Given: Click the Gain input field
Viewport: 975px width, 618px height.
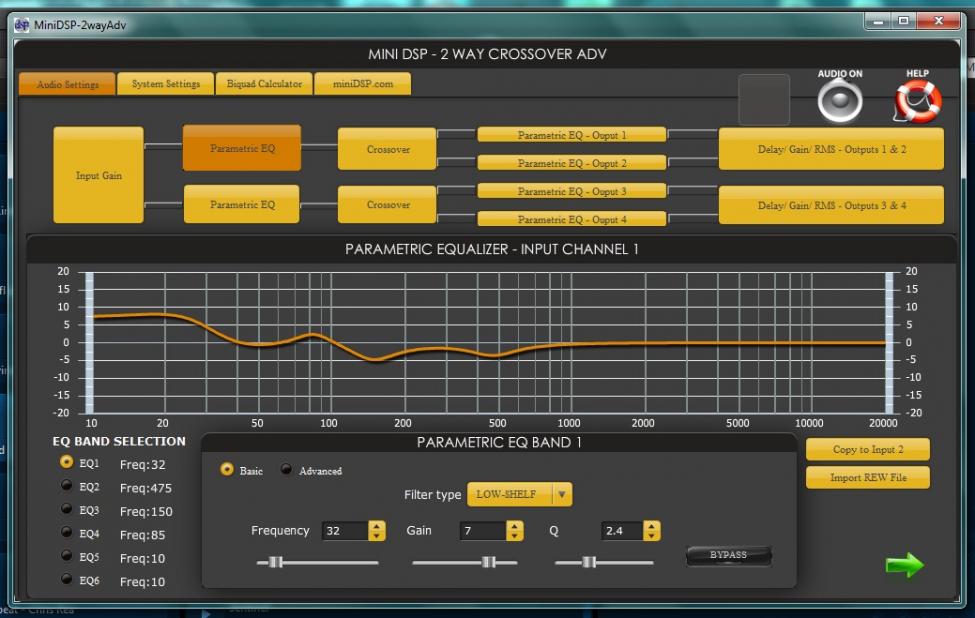Looking at the screenshot, I should (483, 531).
